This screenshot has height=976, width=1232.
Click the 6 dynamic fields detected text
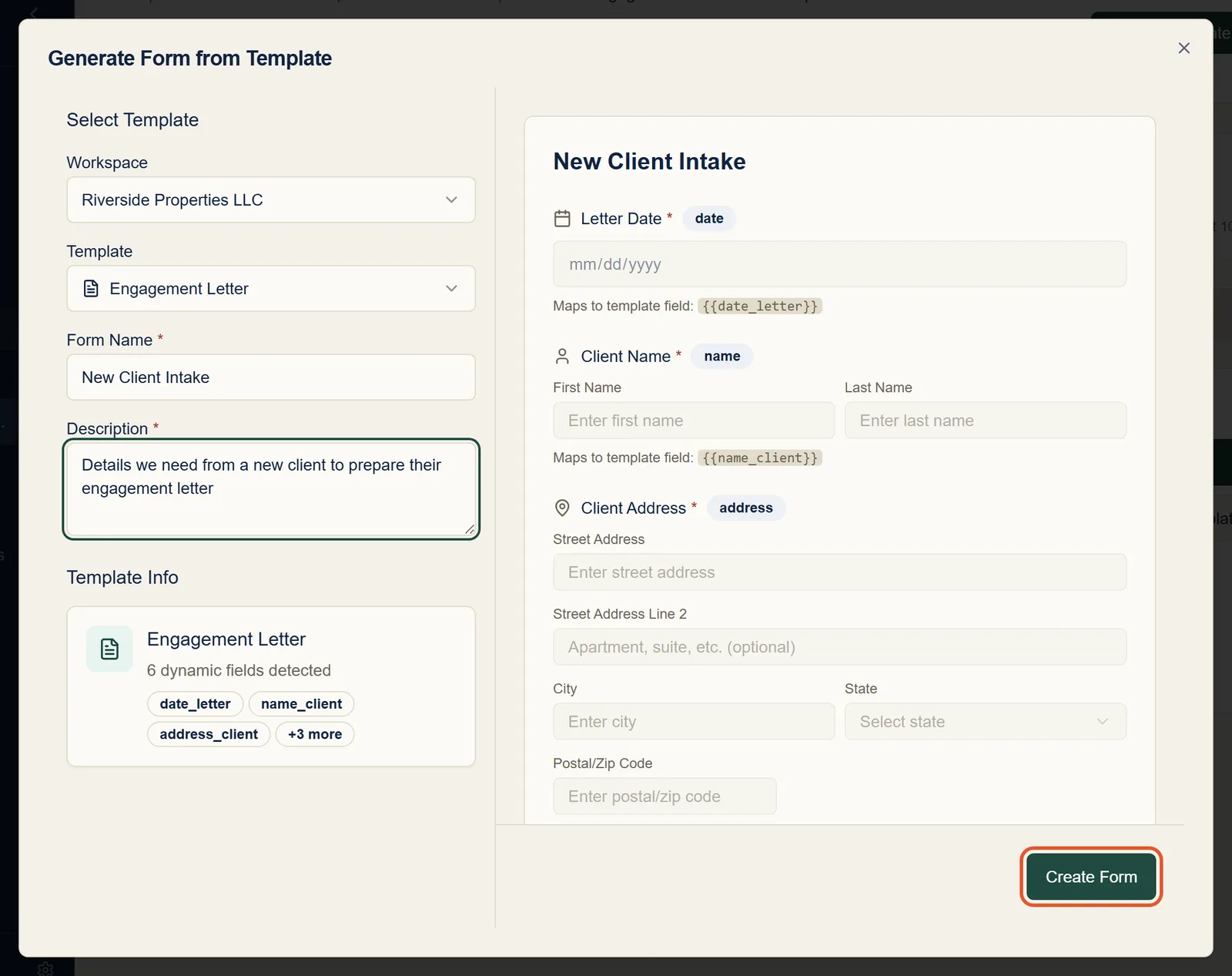click(x=239, y=671)
